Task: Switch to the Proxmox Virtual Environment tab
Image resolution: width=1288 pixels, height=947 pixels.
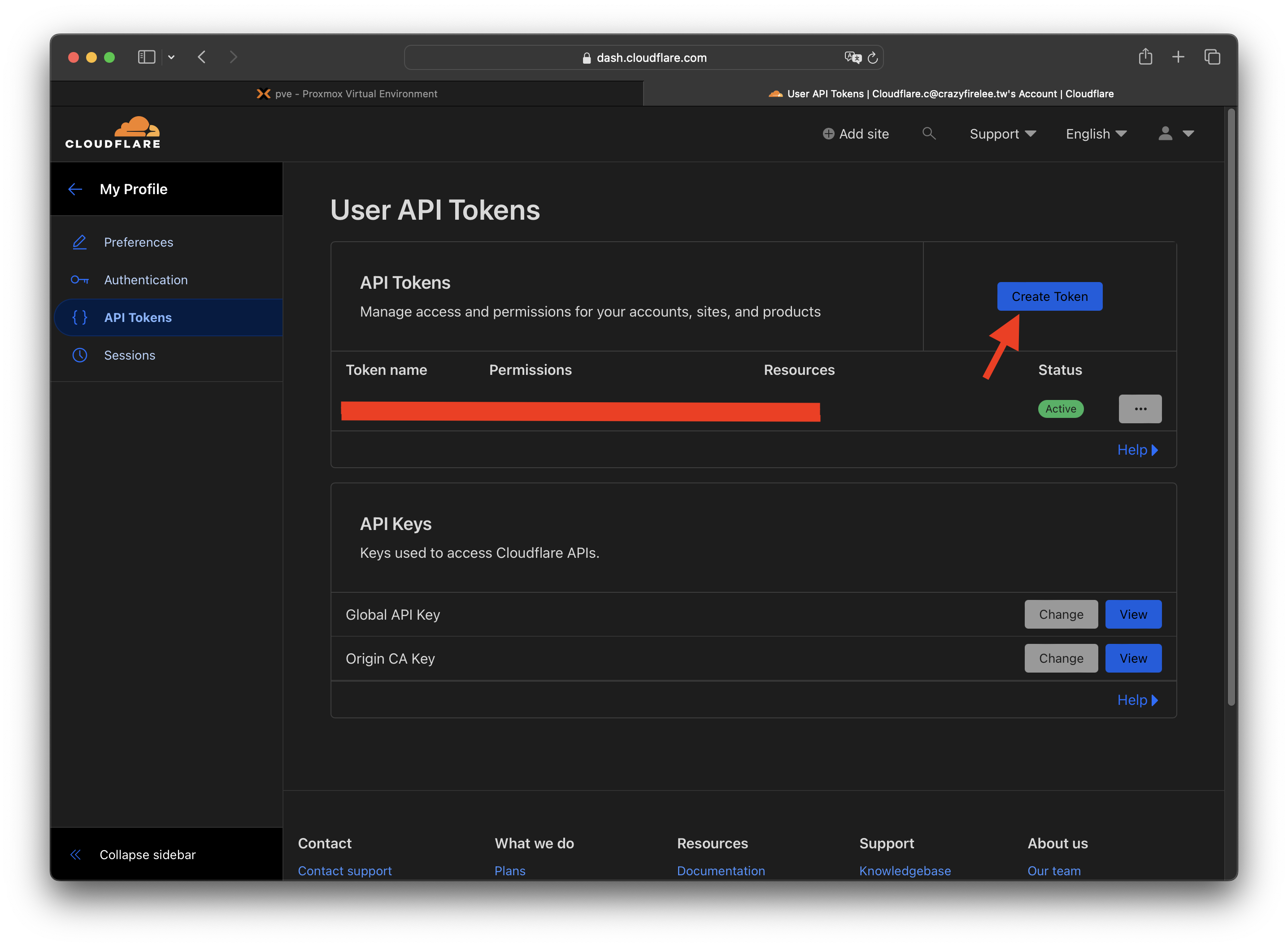Action: pos(347,93)
